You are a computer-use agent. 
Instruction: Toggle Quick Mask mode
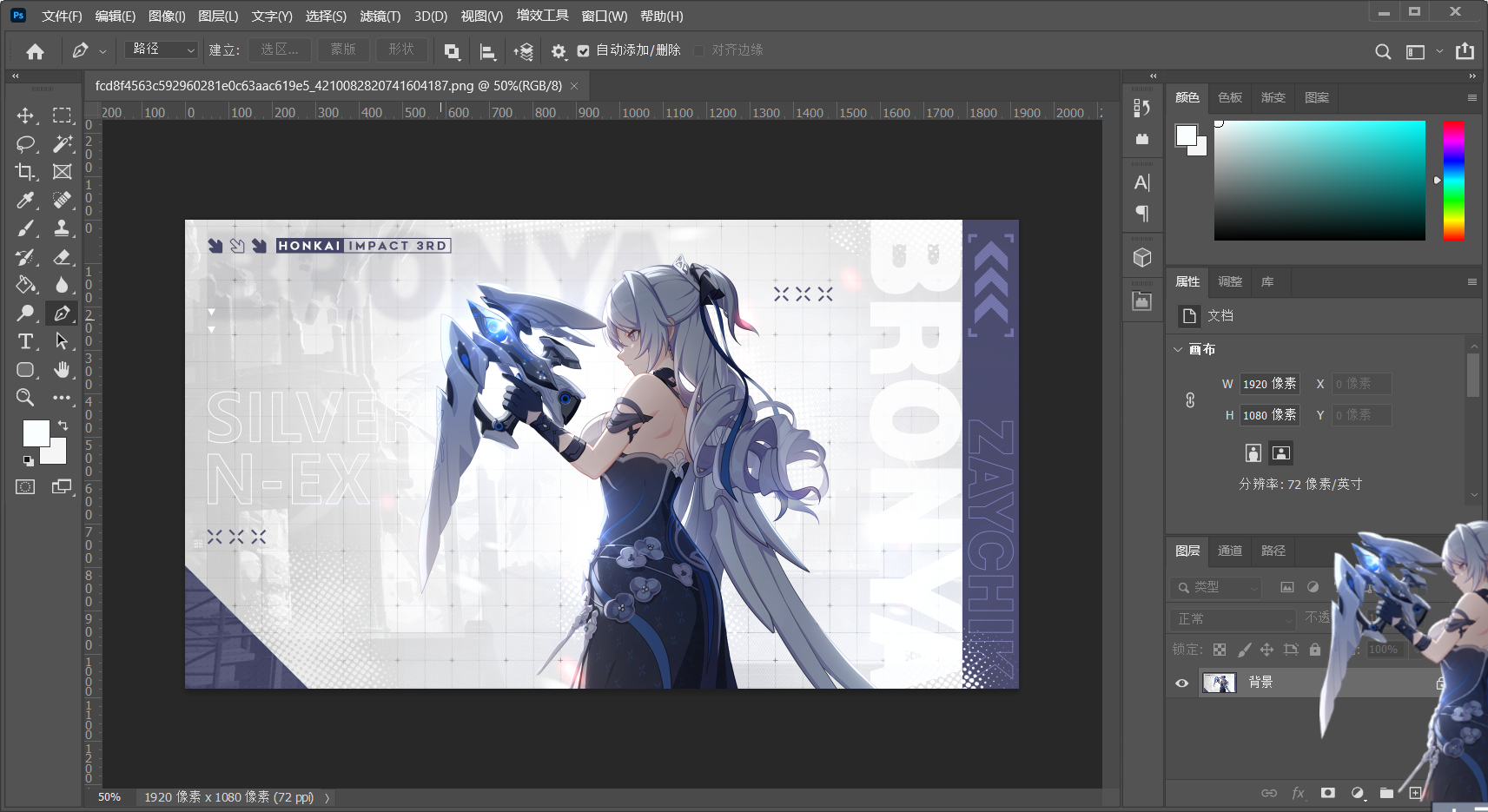pos(25,487)
